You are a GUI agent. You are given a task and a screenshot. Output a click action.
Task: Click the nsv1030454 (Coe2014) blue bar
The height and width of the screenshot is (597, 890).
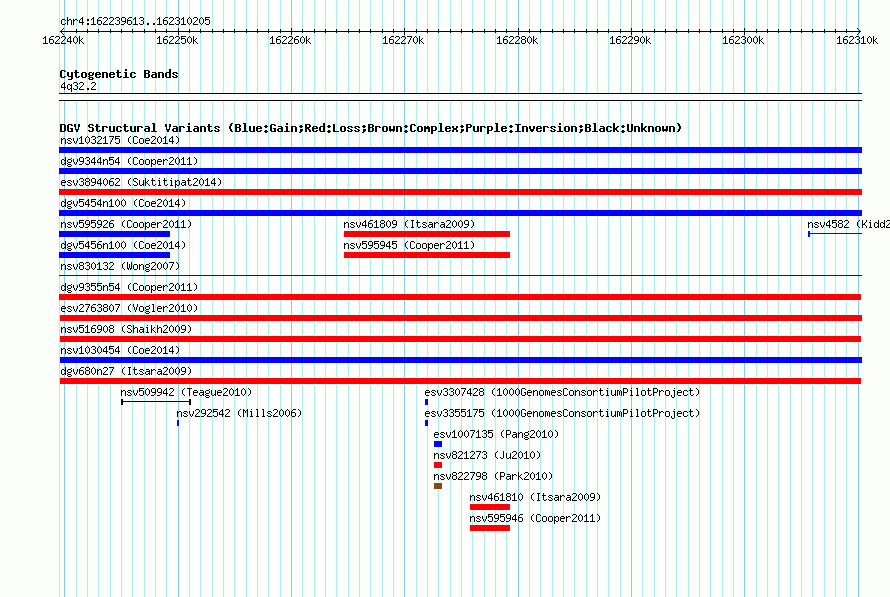460,360
